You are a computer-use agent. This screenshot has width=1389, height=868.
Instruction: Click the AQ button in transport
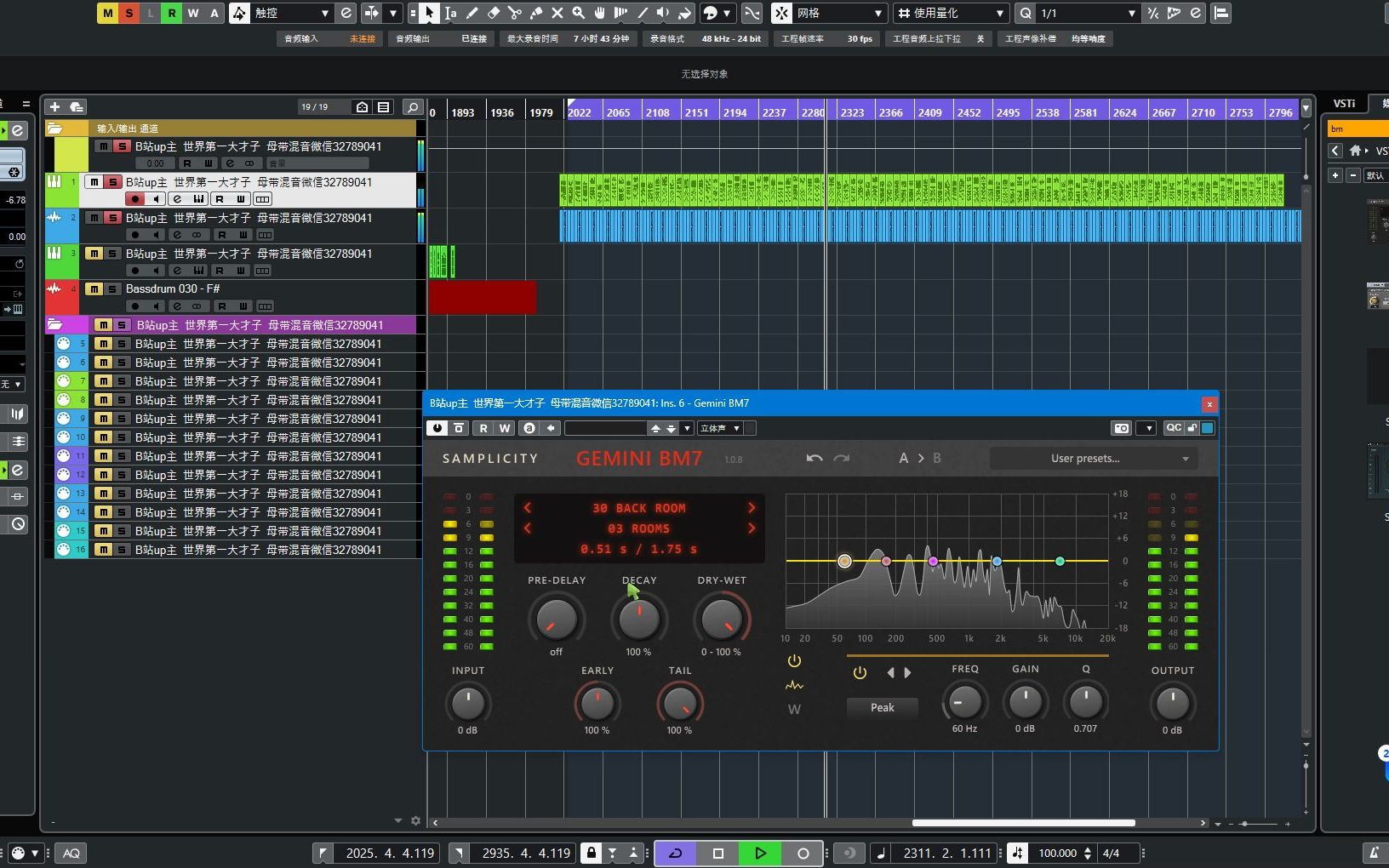(x=71, y=853)
